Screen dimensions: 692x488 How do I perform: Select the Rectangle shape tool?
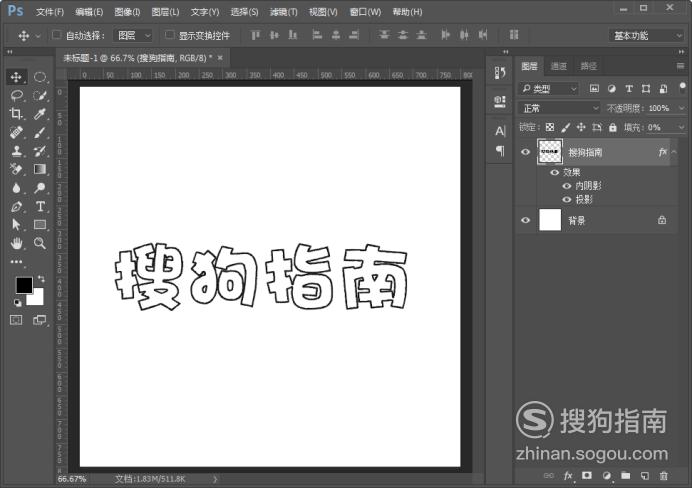pyautogui.click(x=40, y=225)
